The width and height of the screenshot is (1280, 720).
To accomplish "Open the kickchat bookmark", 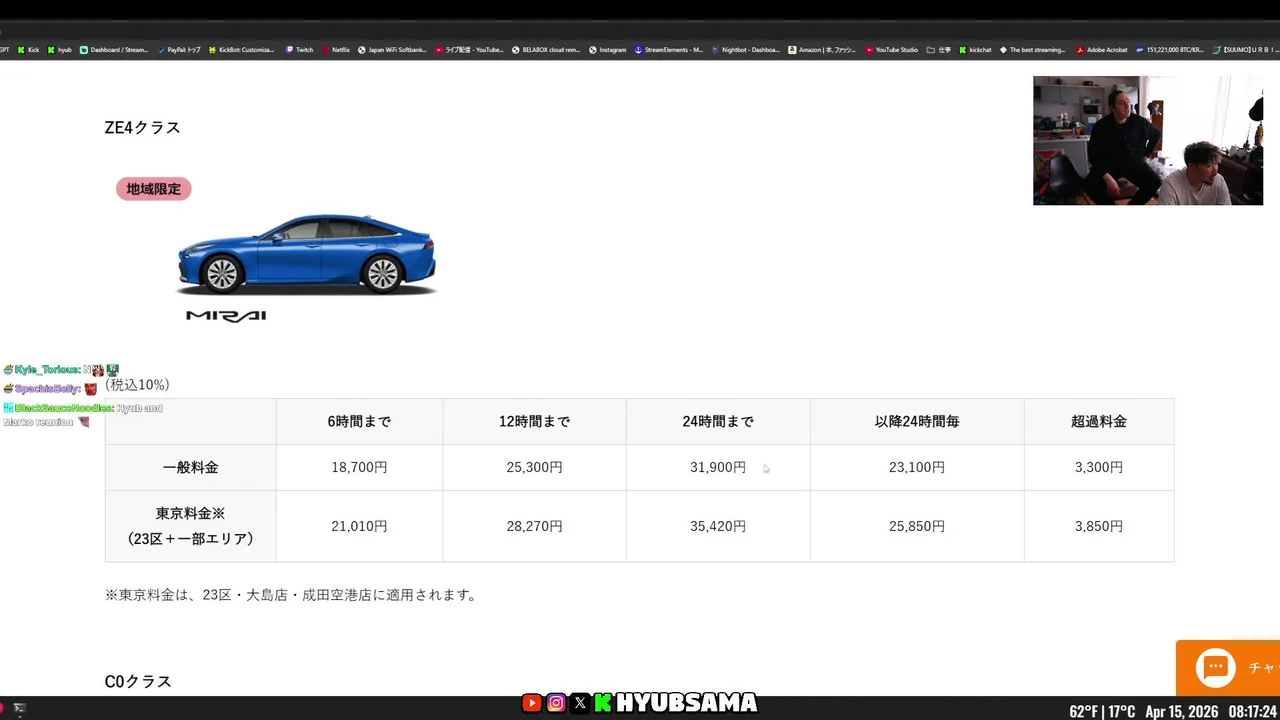I will click(x=975, y=49).
